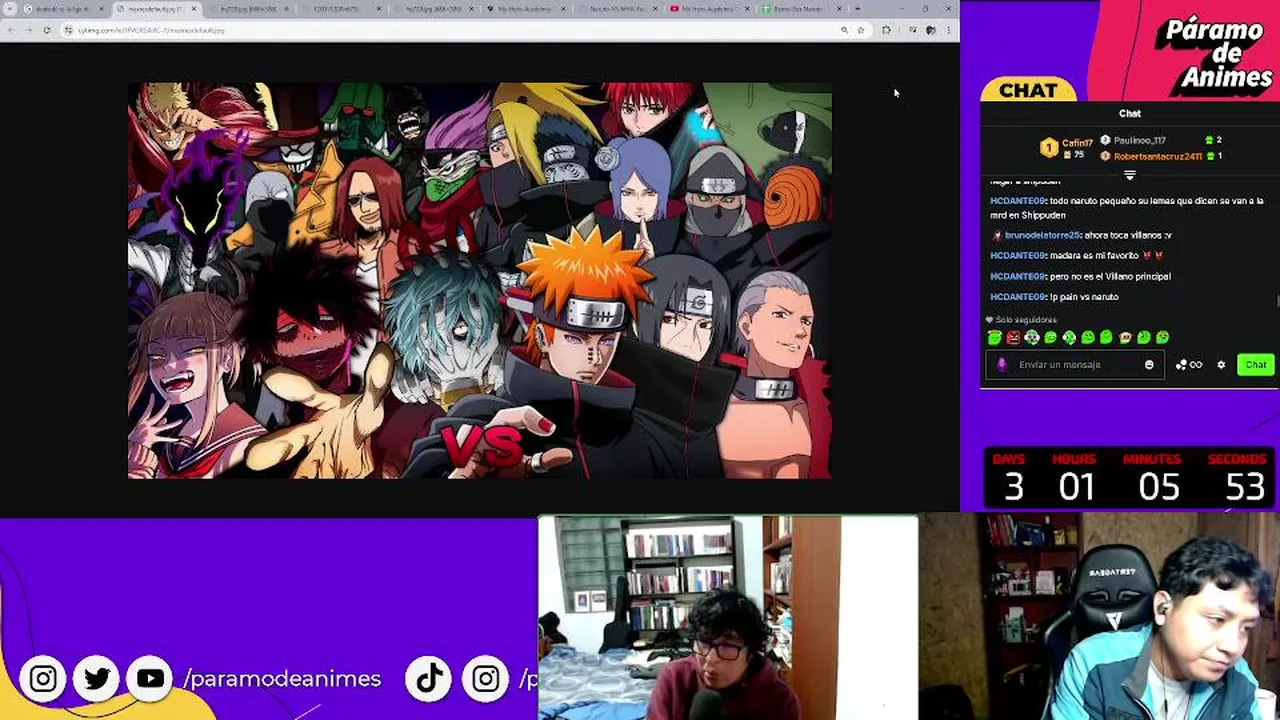
Task: Click the countdown HOURS value 01
Action: pyautogui.click(x=1076, y=487)
